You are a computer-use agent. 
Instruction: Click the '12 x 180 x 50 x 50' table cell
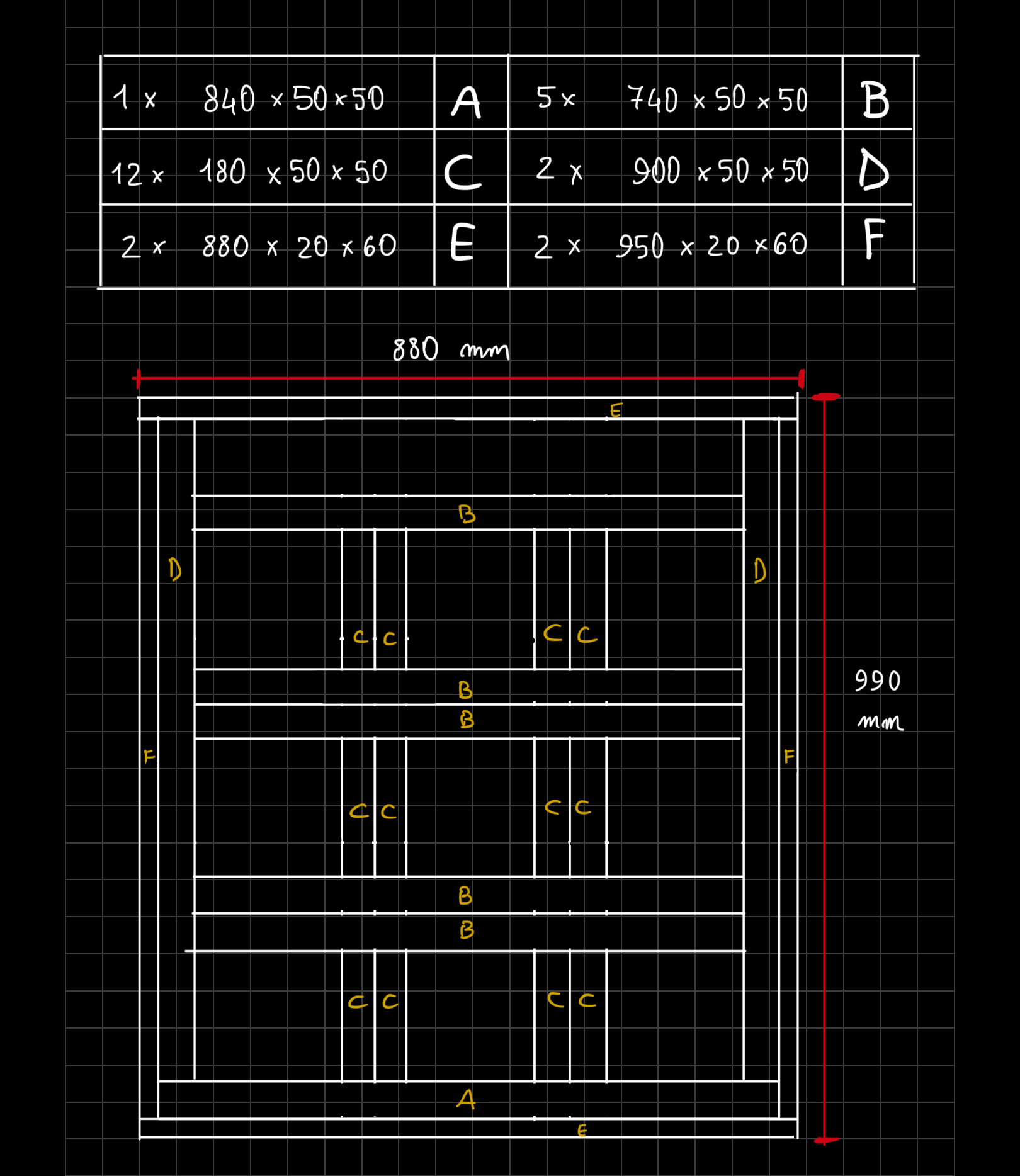point(268,167)
